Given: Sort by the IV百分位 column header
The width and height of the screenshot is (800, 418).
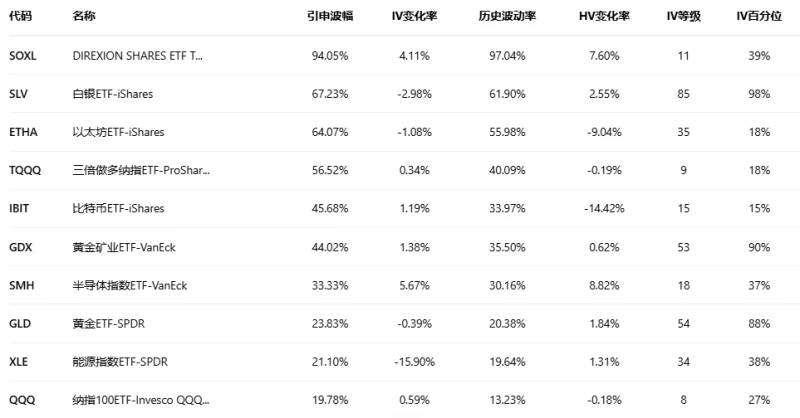Looking at the screenshot, I should tap(756, 18).
